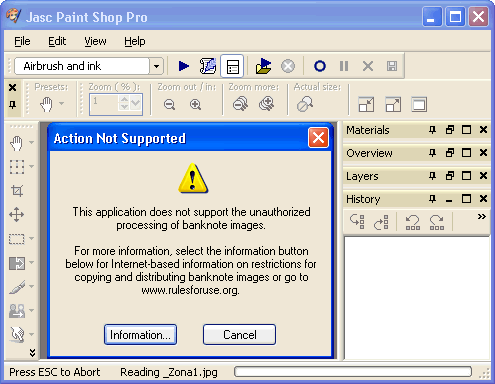Click the file reading progress bar
The height and width of the screenshot is (384, 495).
(x=353, y=372)
